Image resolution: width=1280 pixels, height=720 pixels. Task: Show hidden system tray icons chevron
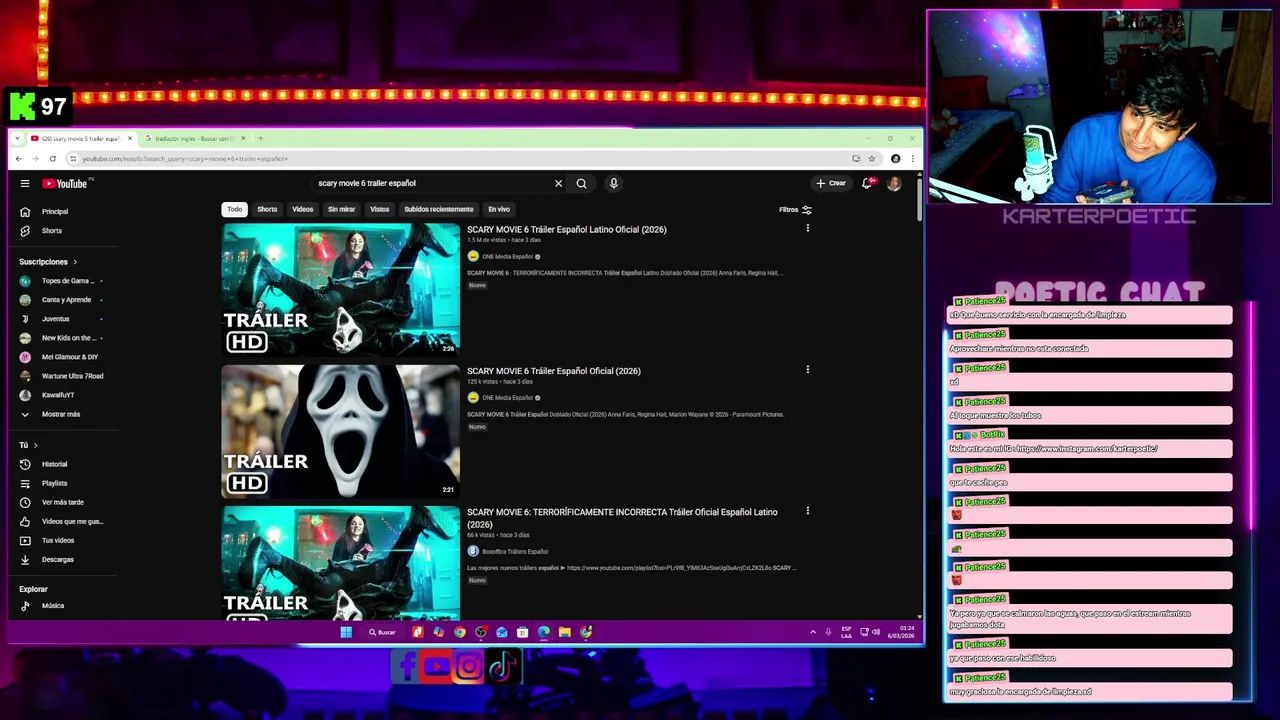coord(812,632)
